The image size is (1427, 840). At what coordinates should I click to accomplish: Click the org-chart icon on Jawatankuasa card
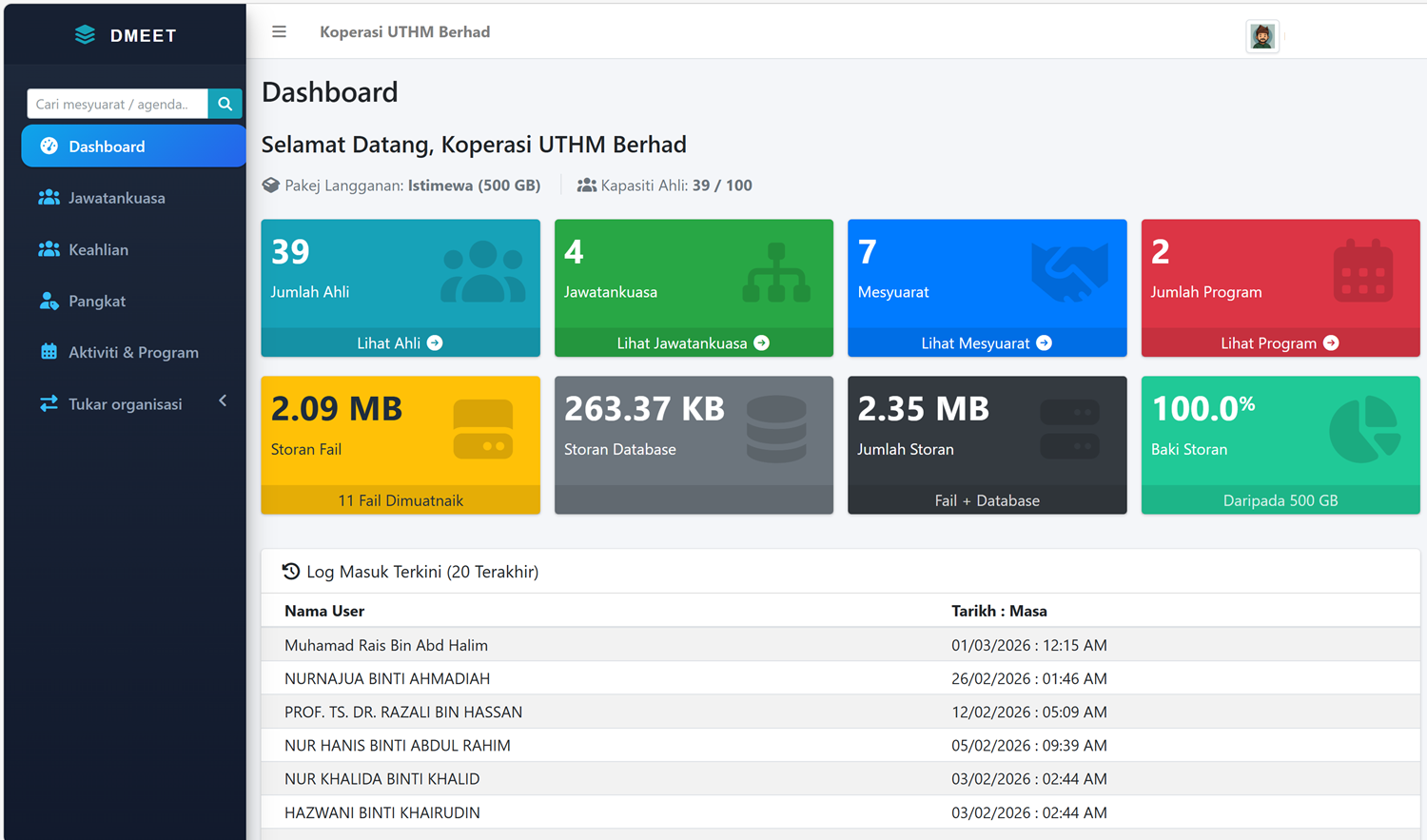(x=776, y=272)
